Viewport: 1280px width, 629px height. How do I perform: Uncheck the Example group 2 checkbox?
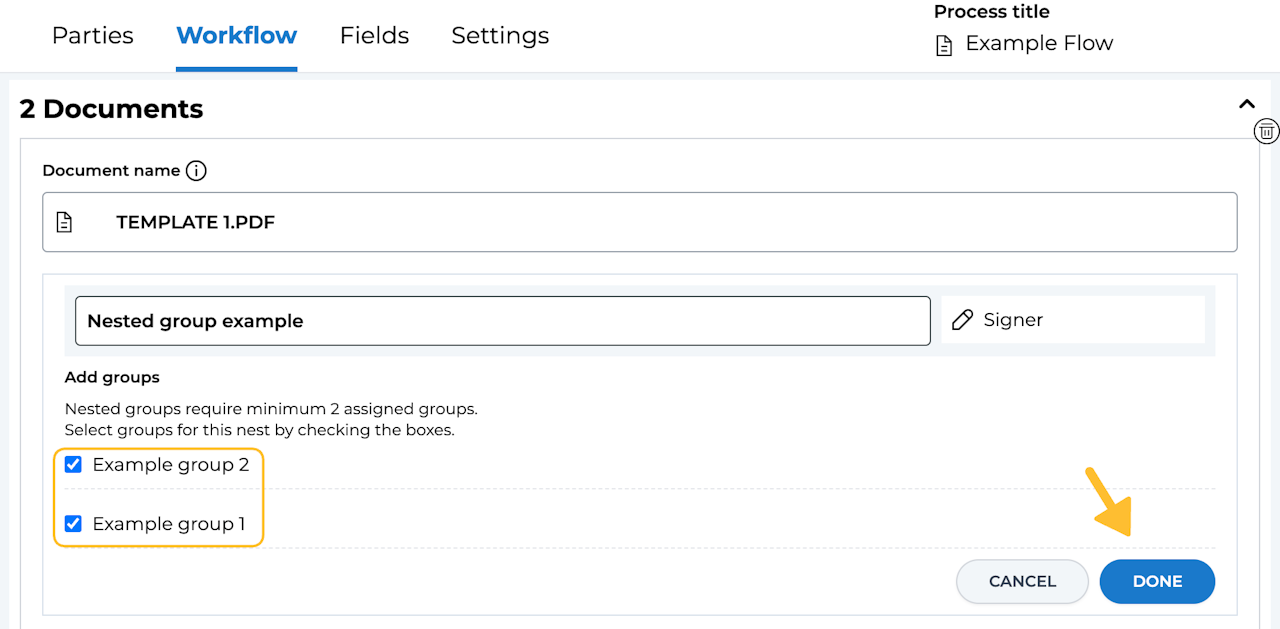[x=73, y=465]
